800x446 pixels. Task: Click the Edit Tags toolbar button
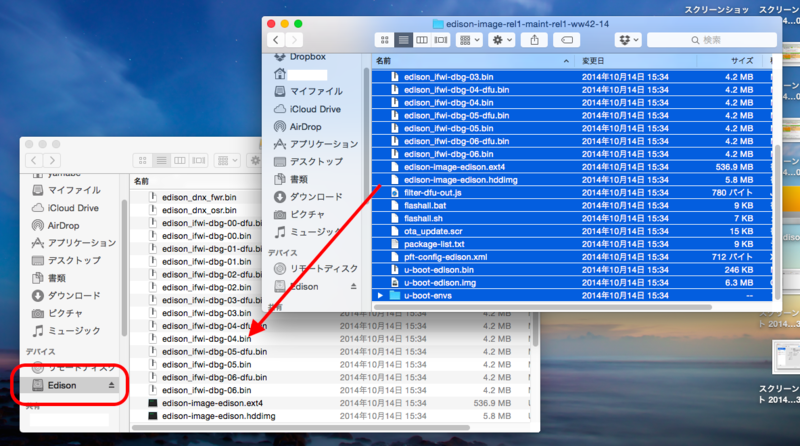(x=566, y=40)
